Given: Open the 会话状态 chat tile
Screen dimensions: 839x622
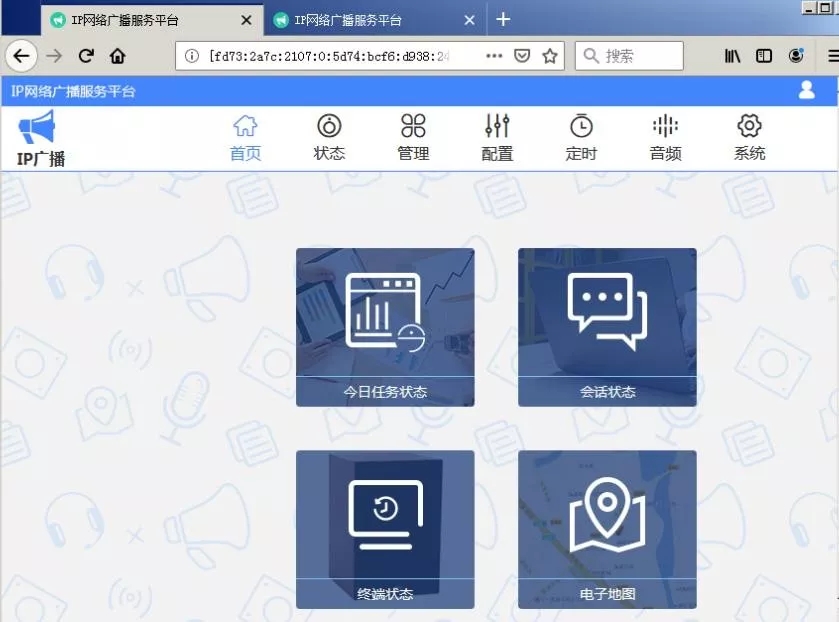Looking at the screenshot, I should tap(607, 327).
